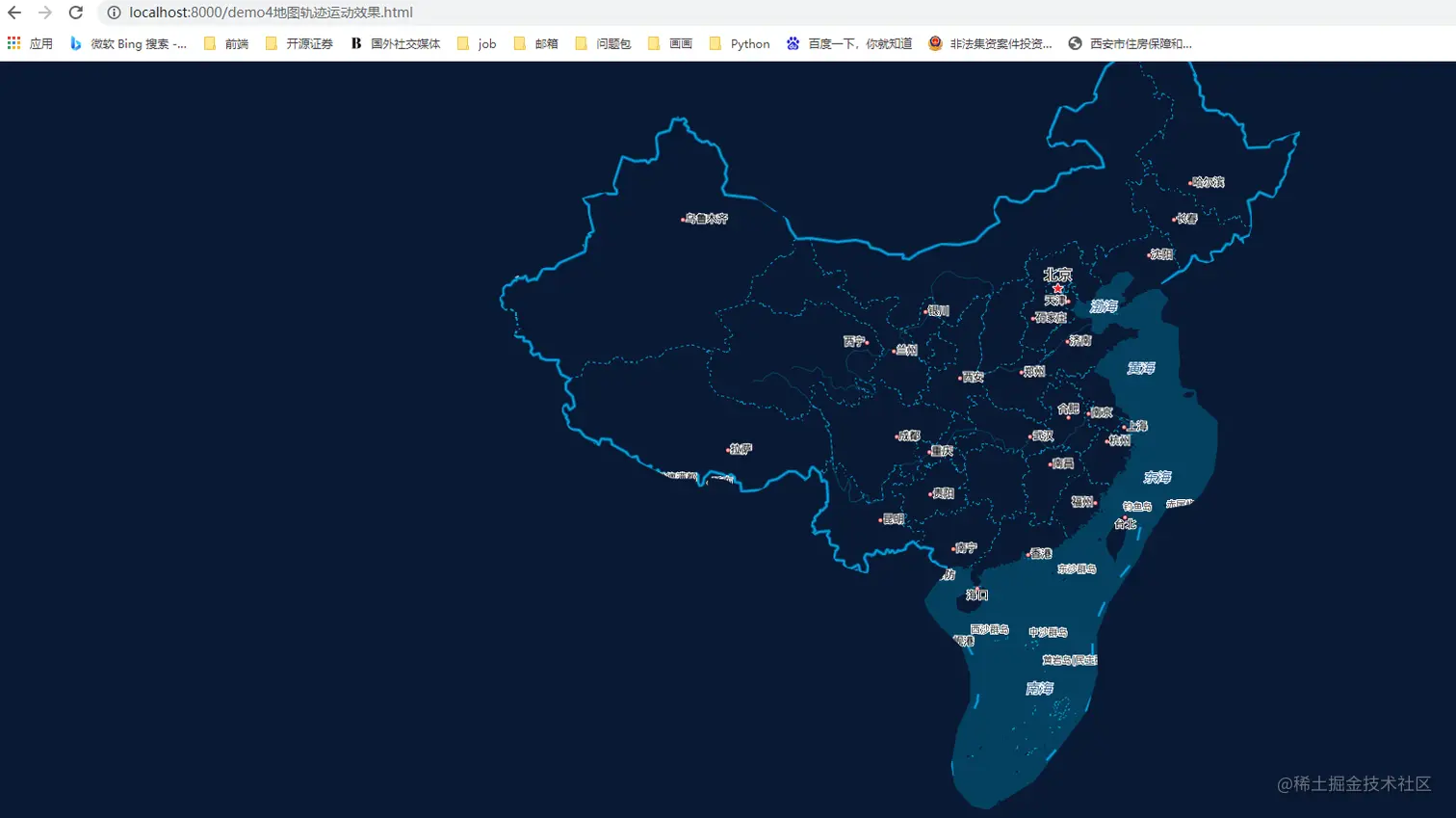Click the site info icon in address bar
The width and height of the screenshot is (1456, 818).
point(114,13)
